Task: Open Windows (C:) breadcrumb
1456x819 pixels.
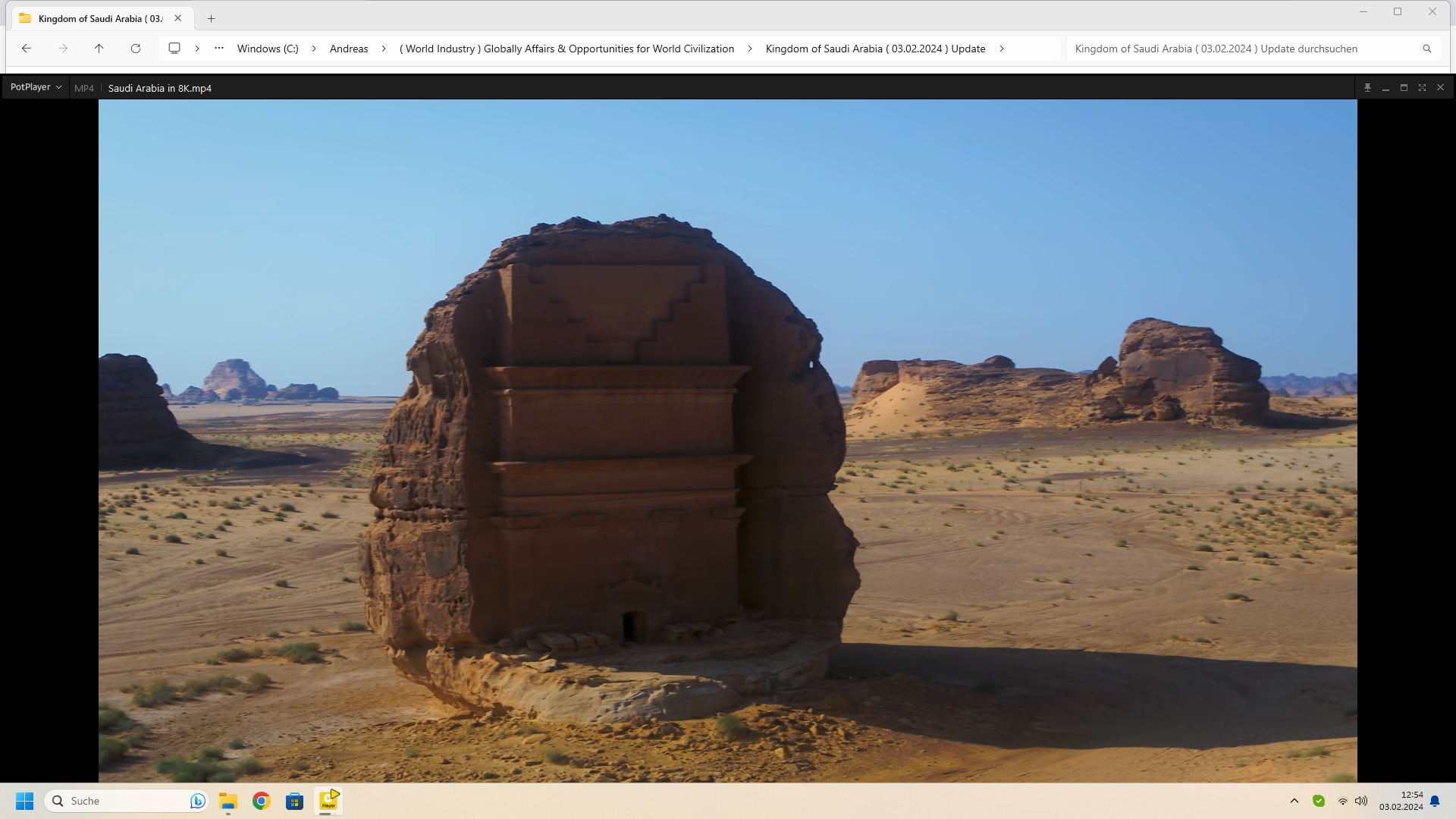Action: coord(268,49)
